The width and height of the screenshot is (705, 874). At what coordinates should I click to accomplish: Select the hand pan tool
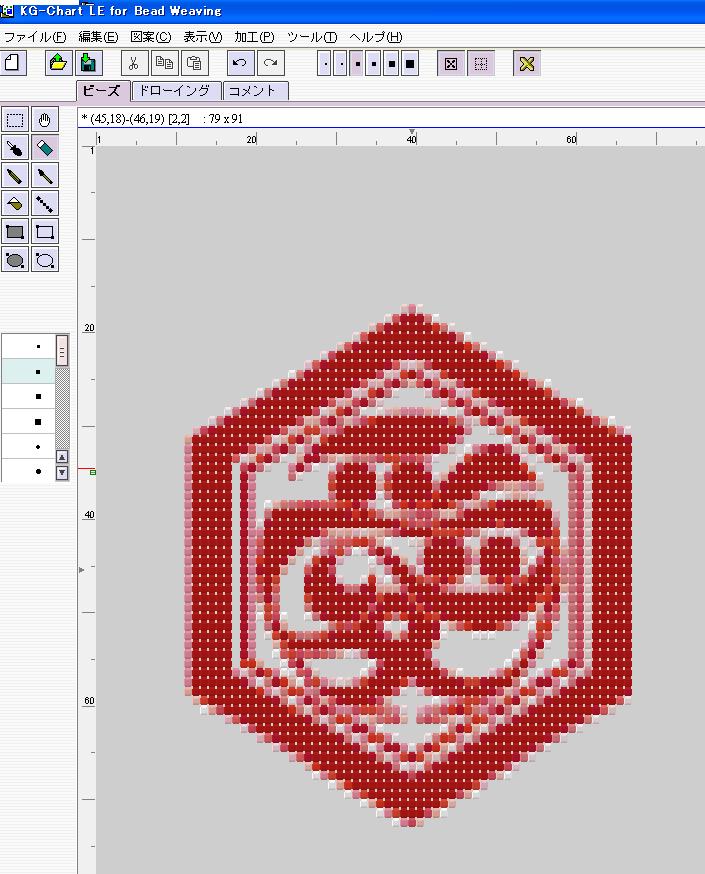click(x=45, y=119)
